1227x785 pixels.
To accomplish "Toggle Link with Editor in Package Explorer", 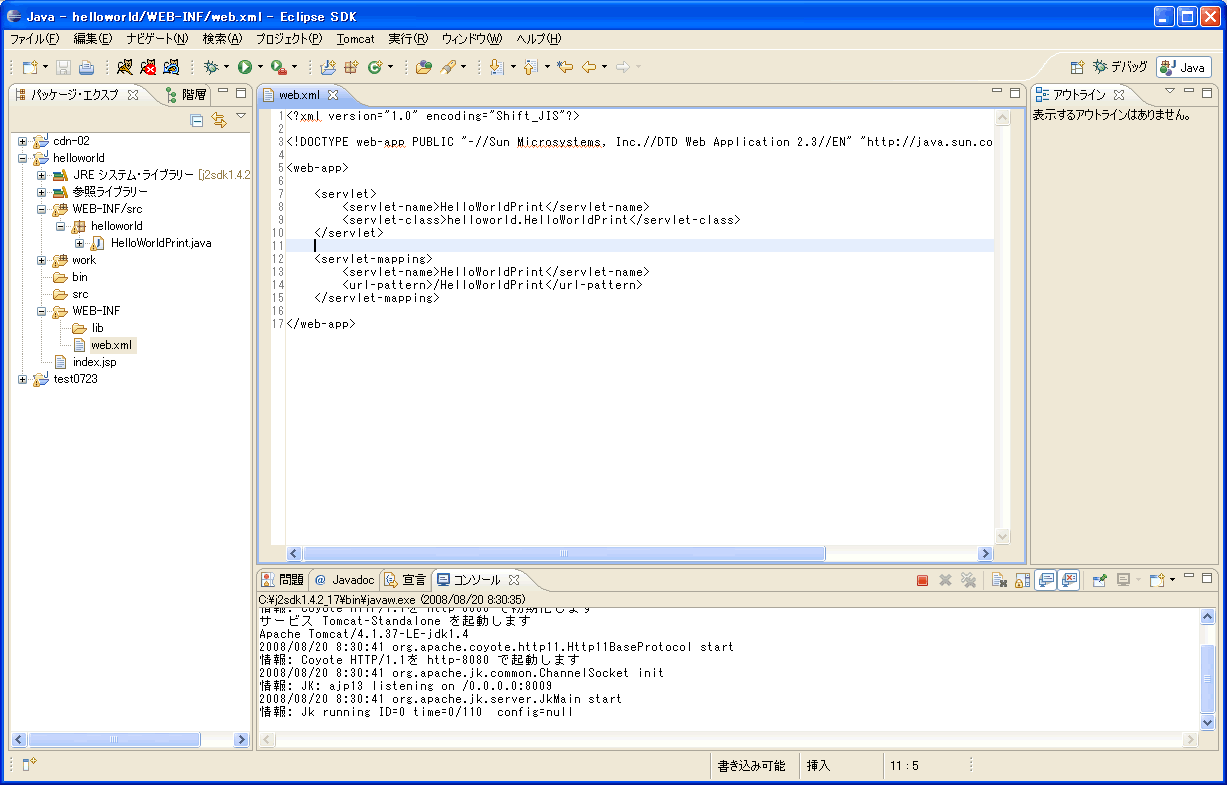I will (x=219, y=120).
